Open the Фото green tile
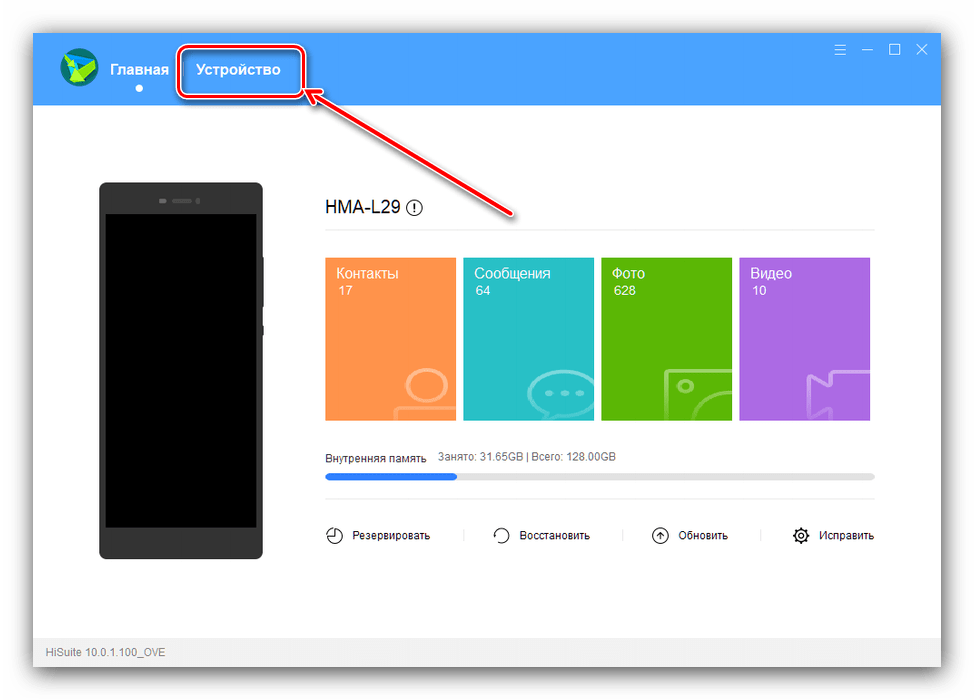This screenshot has width=974, height=700. (666, 339)
